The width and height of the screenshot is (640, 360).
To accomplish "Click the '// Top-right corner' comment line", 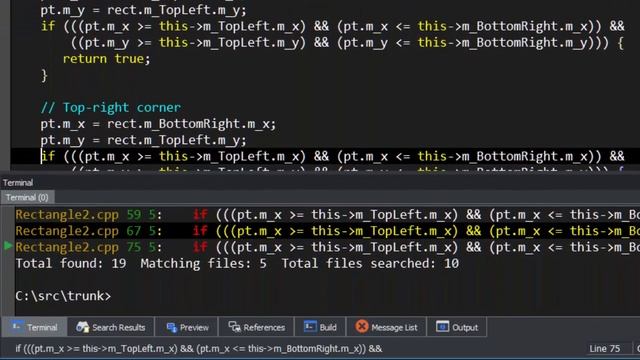I will [x=111, y=107].
